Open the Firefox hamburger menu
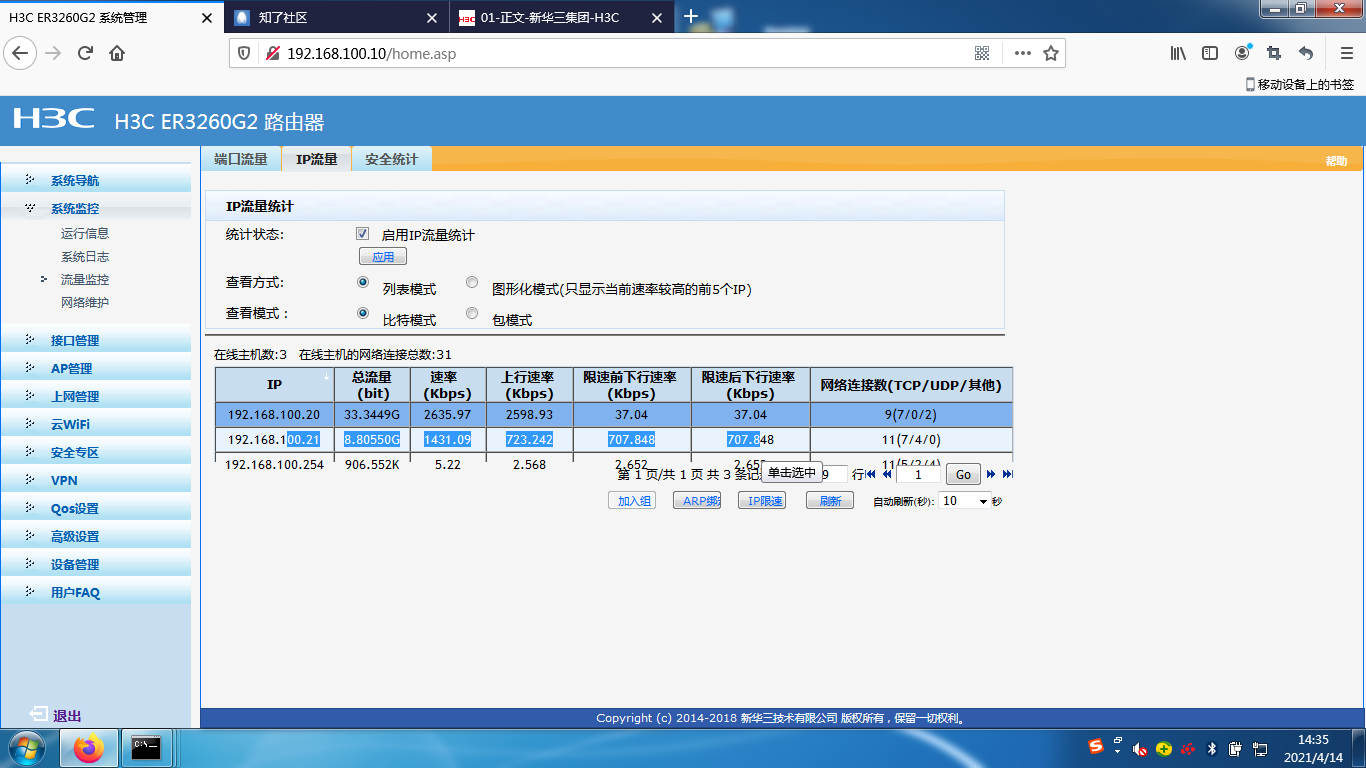 point(1346,53)
